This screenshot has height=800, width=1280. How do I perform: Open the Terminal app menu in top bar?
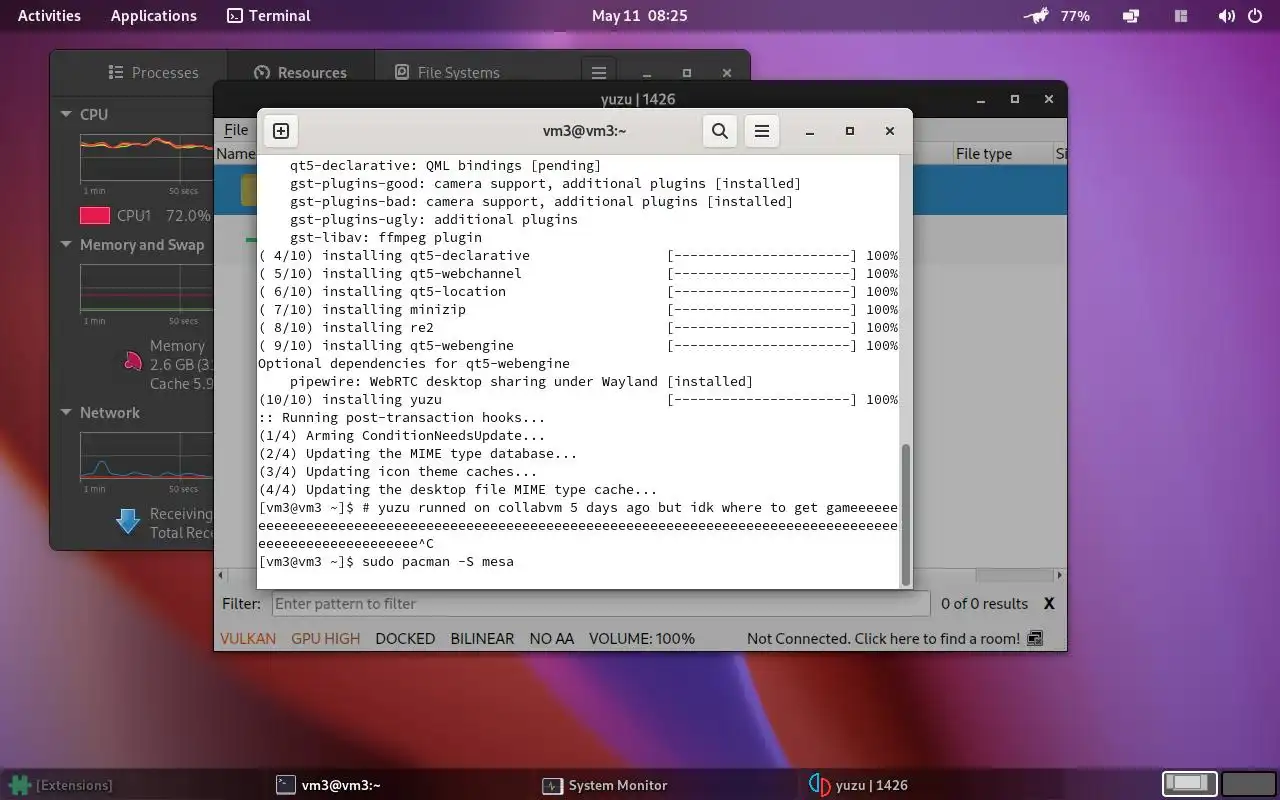click(x=269, y=16)
